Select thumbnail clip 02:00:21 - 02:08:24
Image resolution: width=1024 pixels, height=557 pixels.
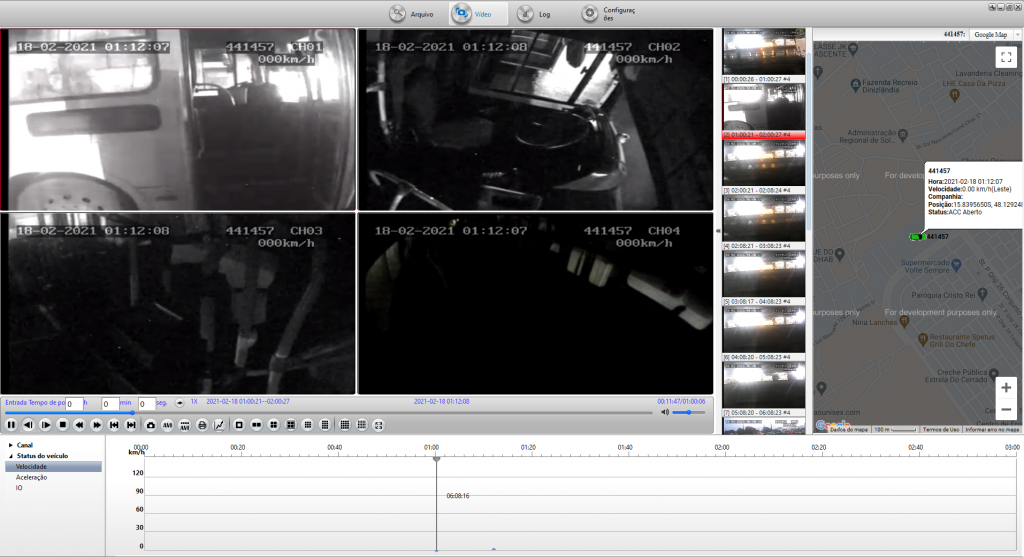click(x=764, y=163)
